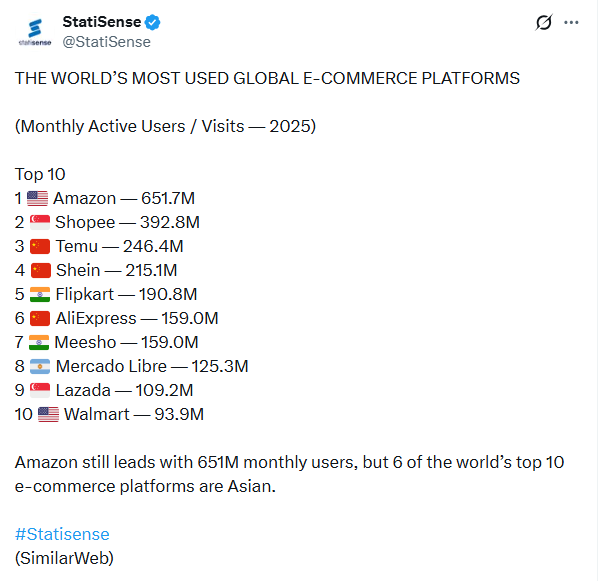
Task: Click the StatiSense profile avatar
Action: [35, 32]
